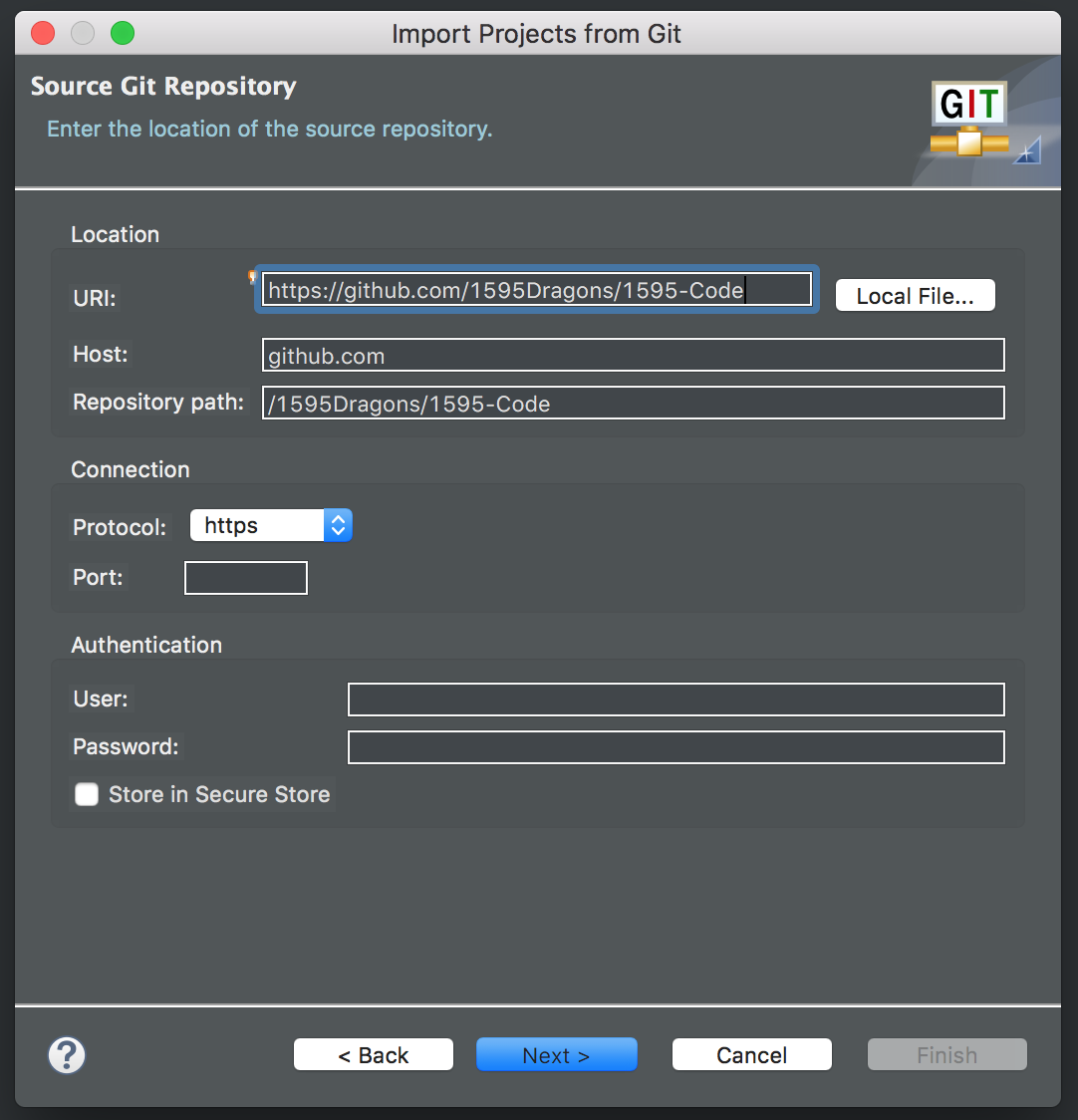Click the Port: label
The width and height of the screenshot is (1078, 1120).
[98, 577]
